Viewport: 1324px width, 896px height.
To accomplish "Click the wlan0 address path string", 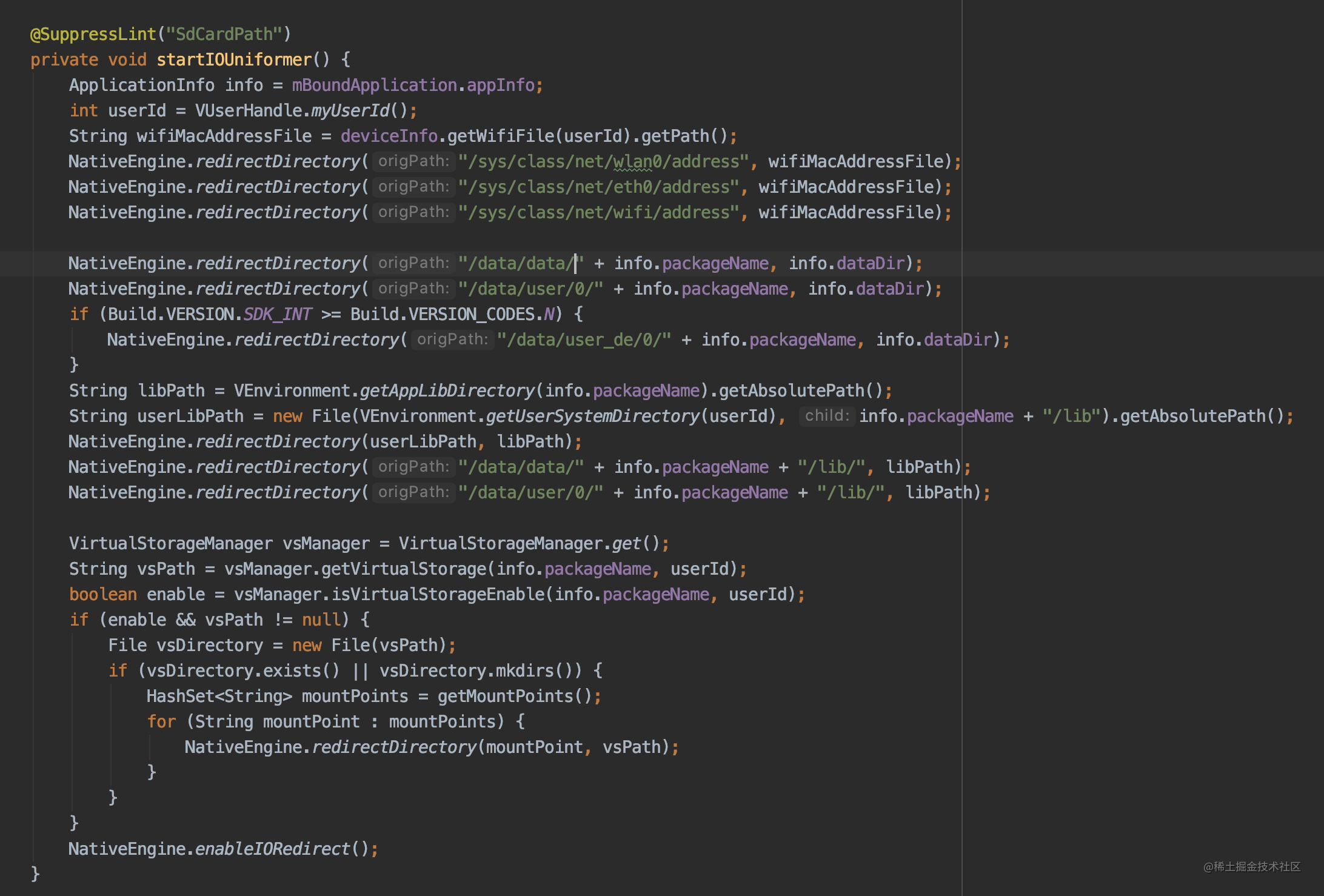I will [x=604, y=161].
